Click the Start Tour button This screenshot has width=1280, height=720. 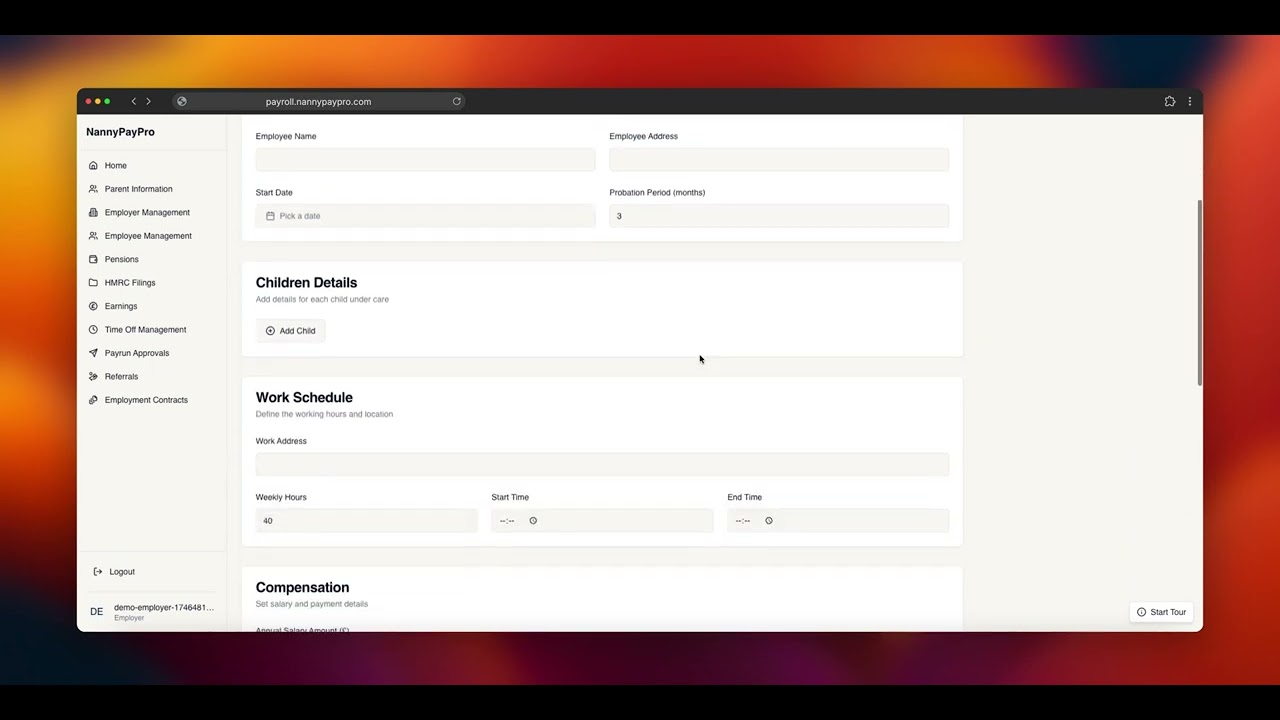tap(1161, 612)
